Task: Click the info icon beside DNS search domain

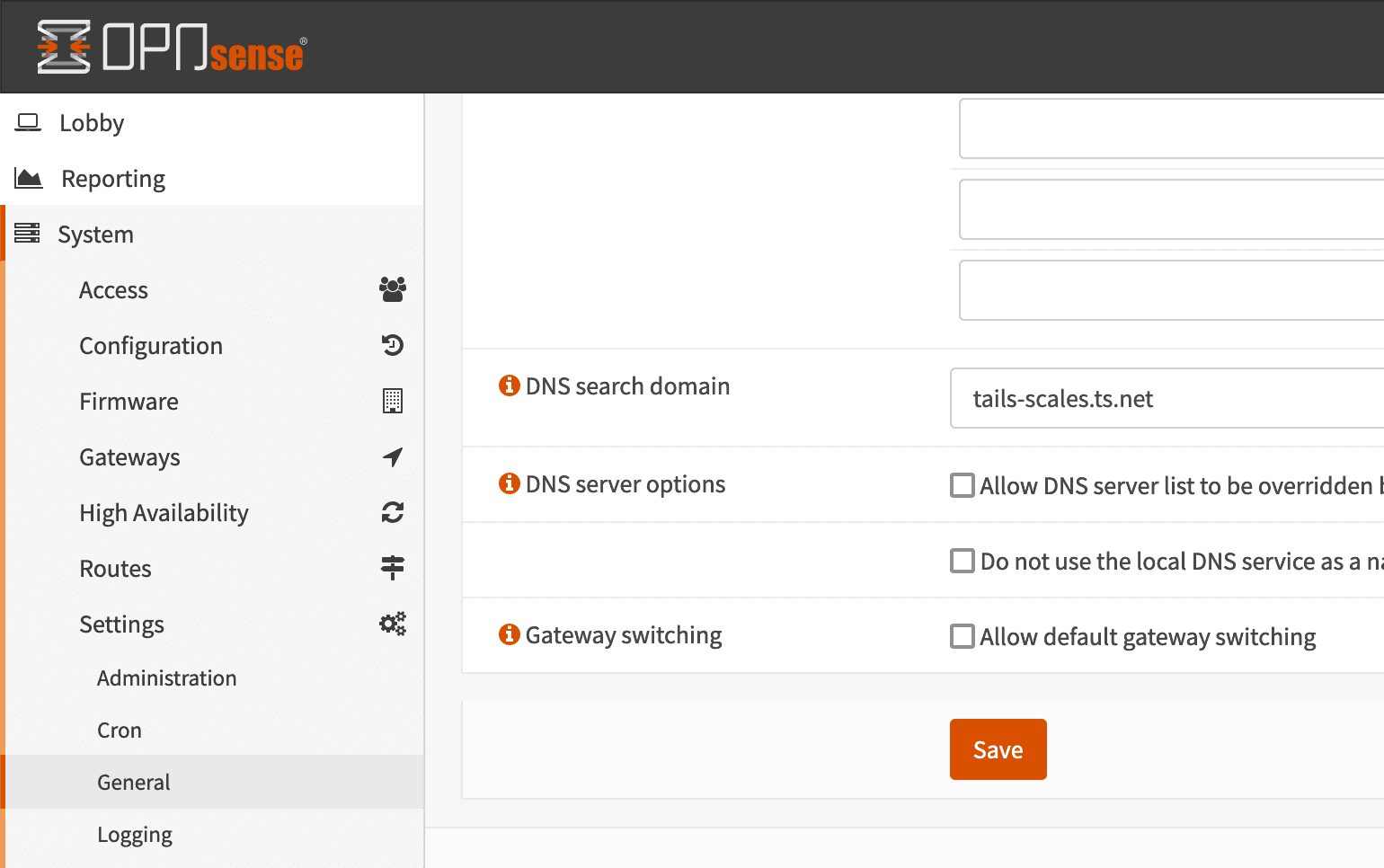Action: [510, 385]
